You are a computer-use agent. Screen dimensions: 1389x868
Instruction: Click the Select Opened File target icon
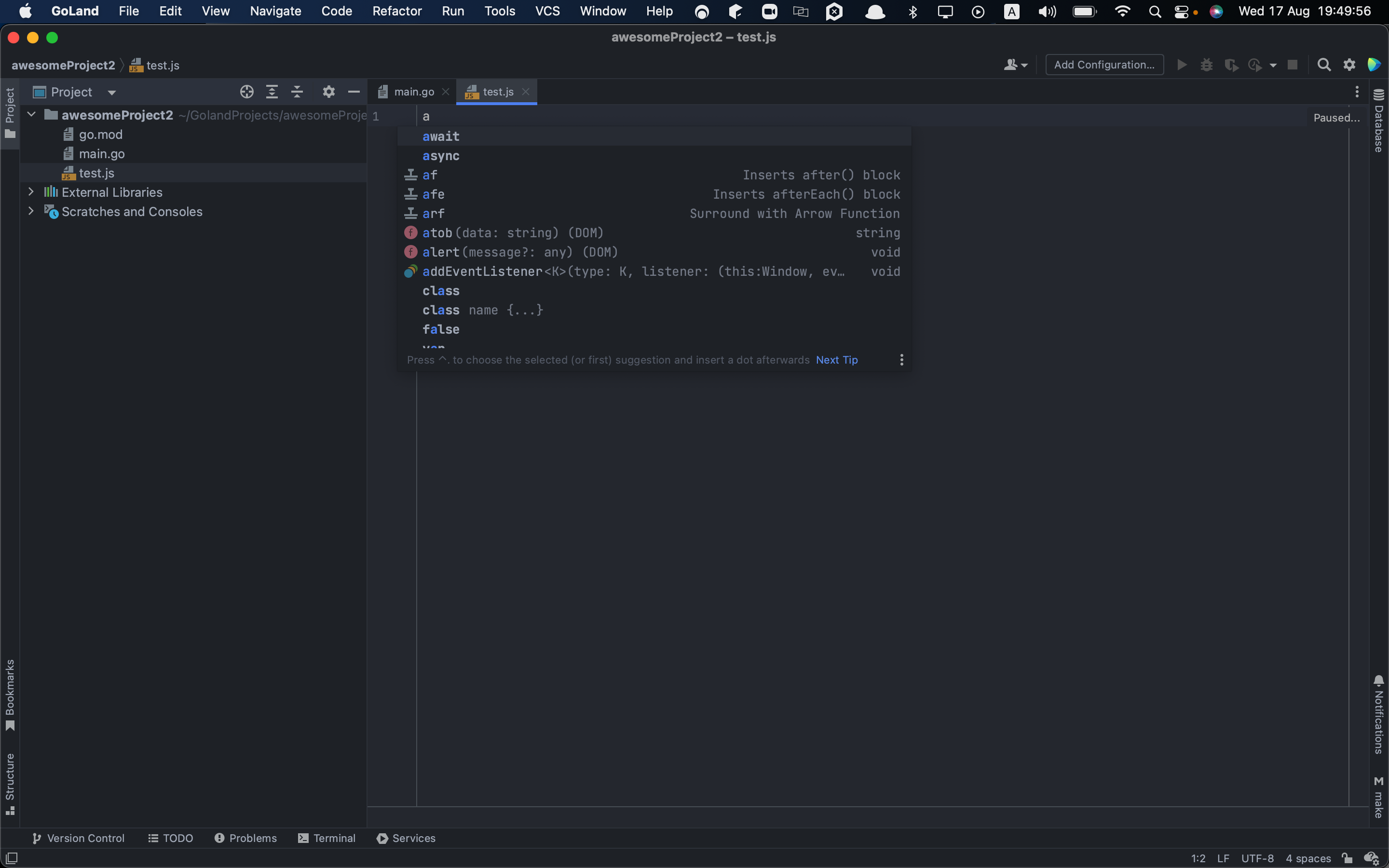point(247,92)
